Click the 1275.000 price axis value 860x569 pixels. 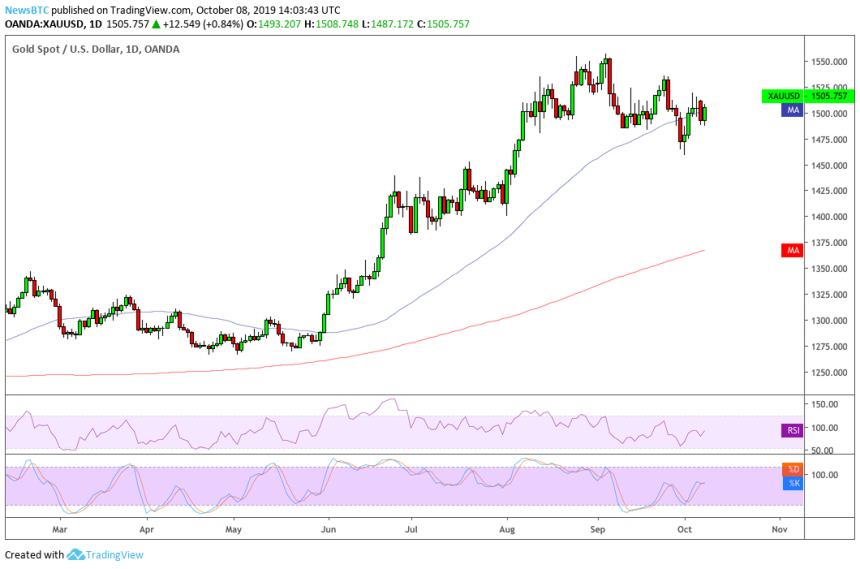829,346
